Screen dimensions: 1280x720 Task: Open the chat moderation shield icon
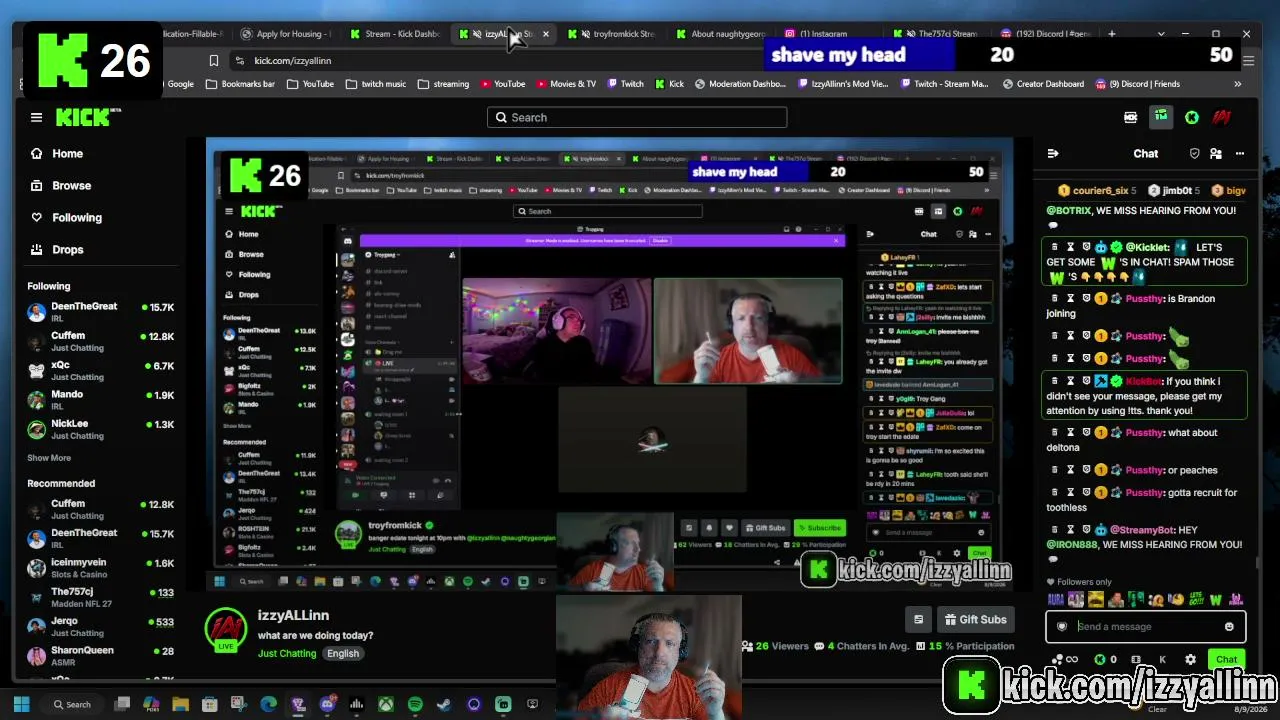click(1194, 153)
